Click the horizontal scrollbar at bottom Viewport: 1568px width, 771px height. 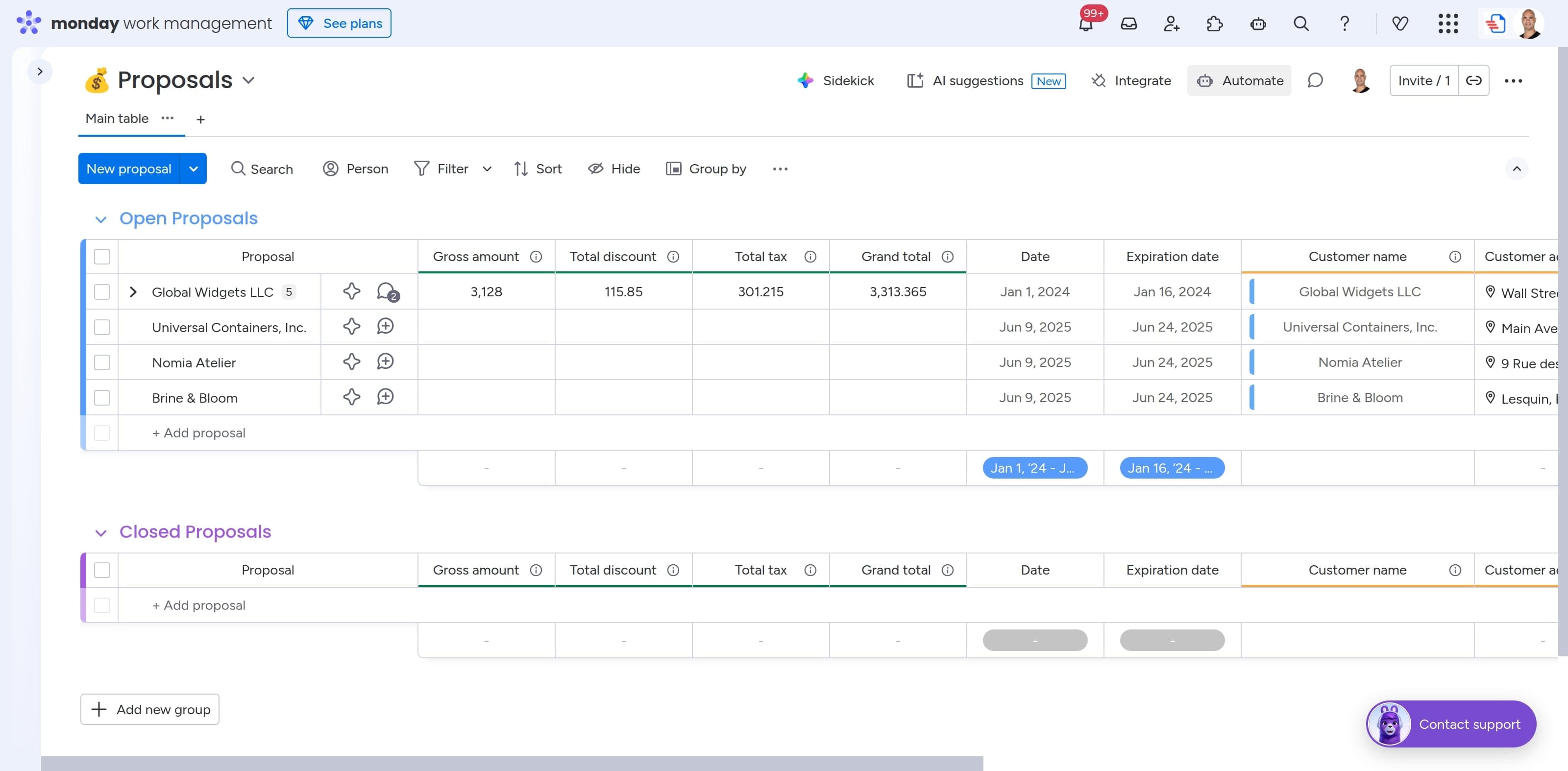tap(512, 763)
